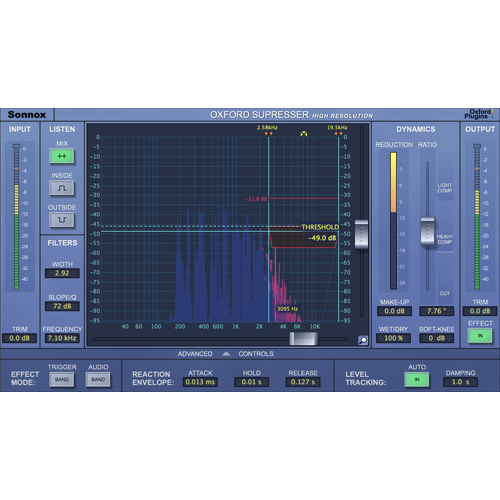Click the output TRIM value field
Image resolution: width=500 pixels, height=500 pixels.
click(x=480, y=311)
